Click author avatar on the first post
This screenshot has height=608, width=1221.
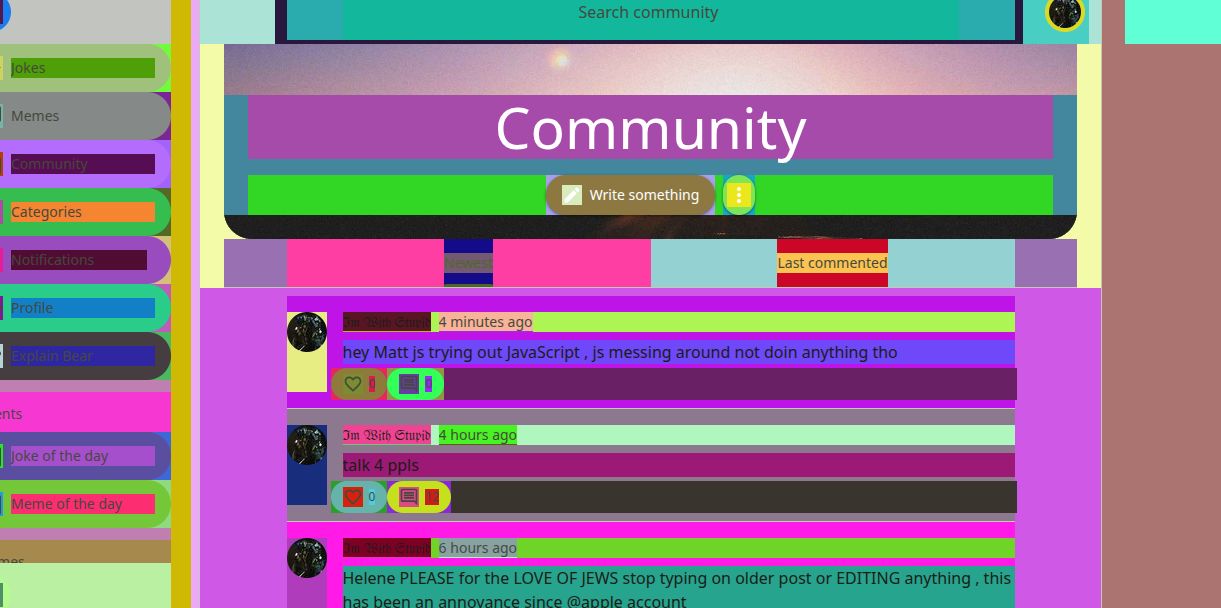(x=307, y=332)
